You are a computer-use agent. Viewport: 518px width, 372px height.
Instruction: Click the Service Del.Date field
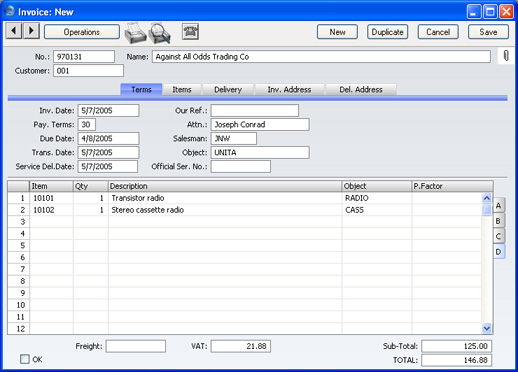coord(108,167)
